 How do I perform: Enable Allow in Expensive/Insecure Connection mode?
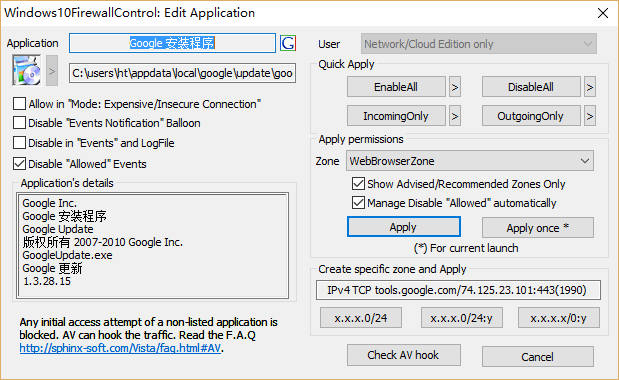click(19, 104)
